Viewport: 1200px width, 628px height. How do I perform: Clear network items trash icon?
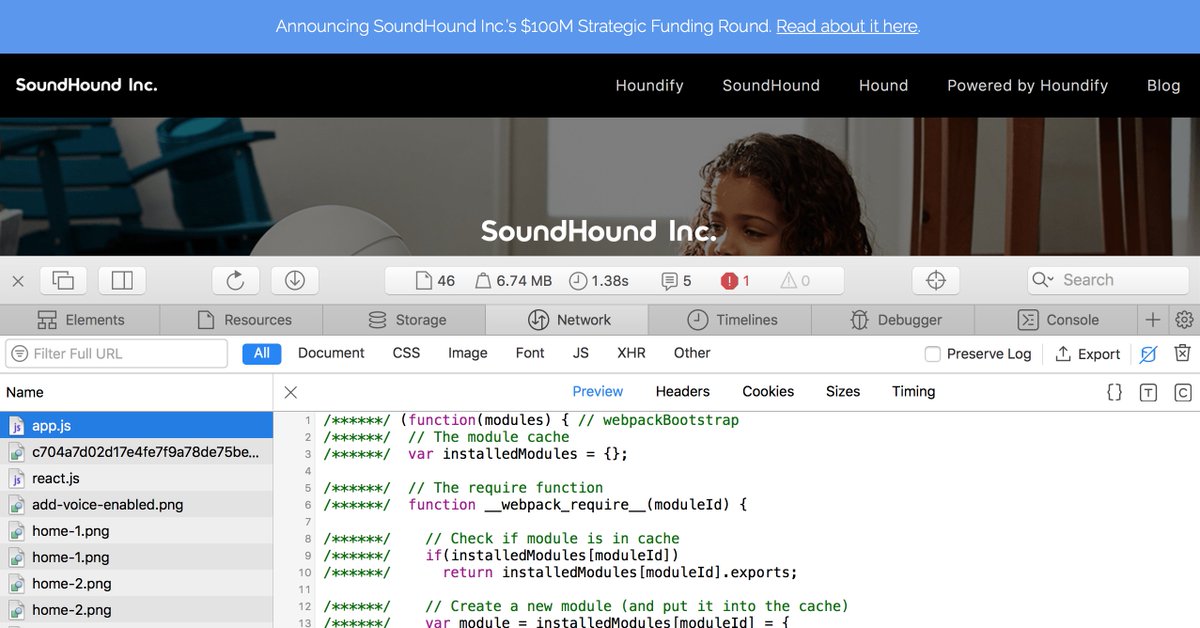tap(1182, 354)
